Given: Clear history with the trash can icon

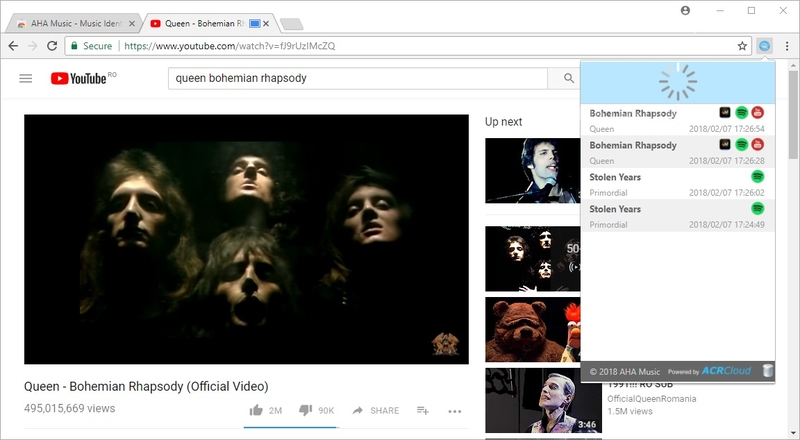Looking at the screenshot, I should point(767,371).
